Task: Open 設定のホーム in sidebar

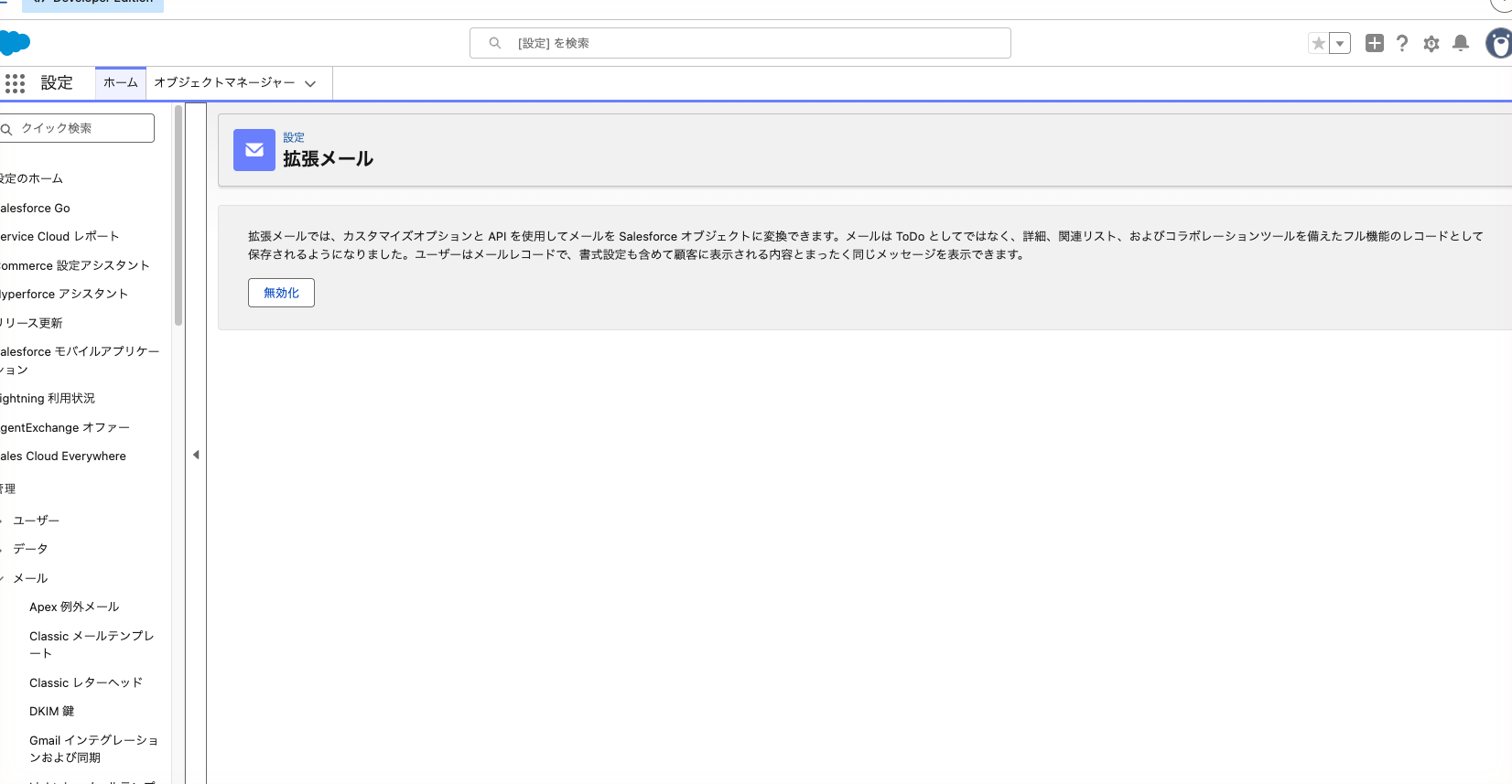Action: click(x=32, y=178)
